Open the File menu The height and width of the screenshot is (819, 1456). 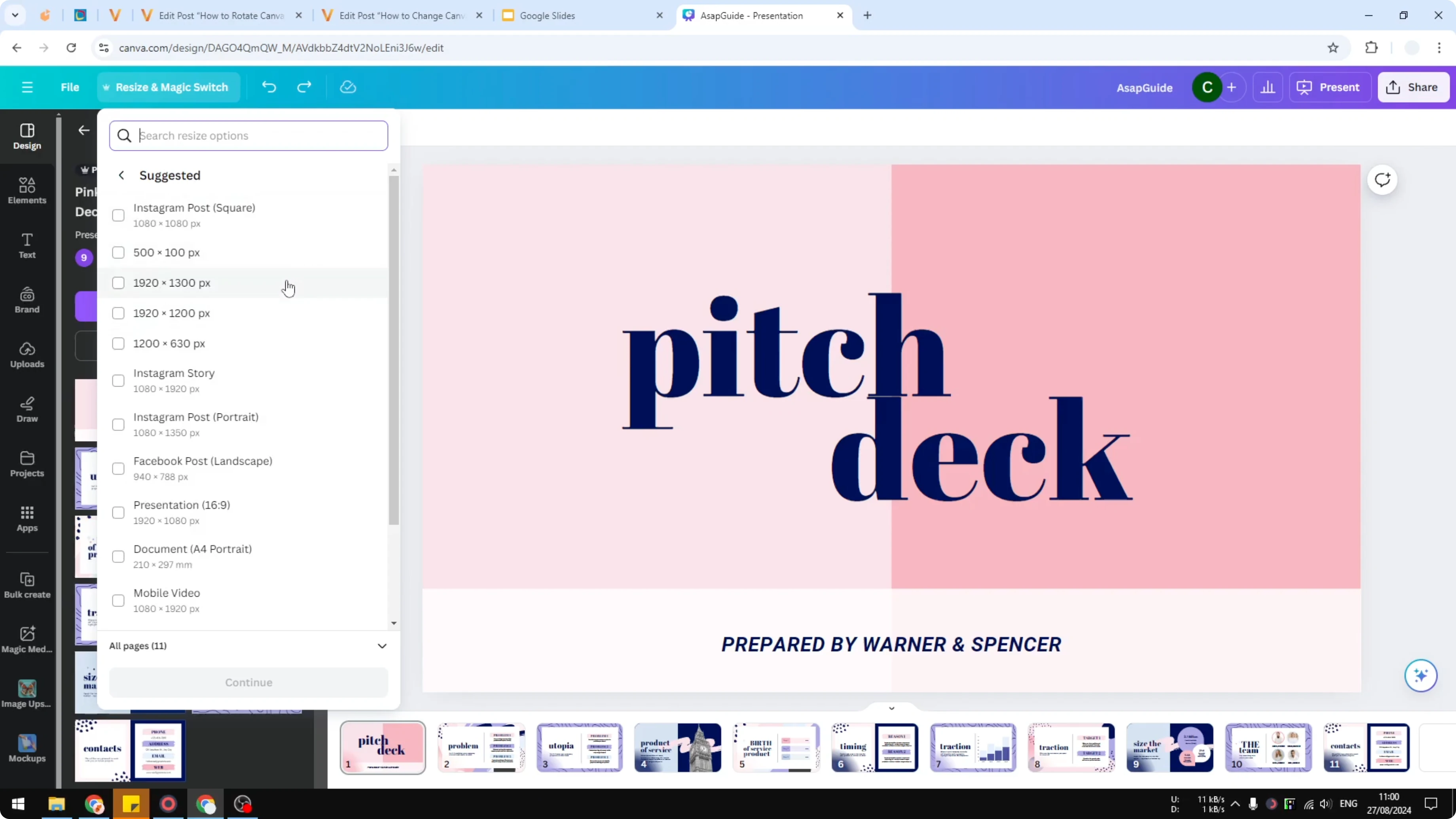(x=70, y=87)
